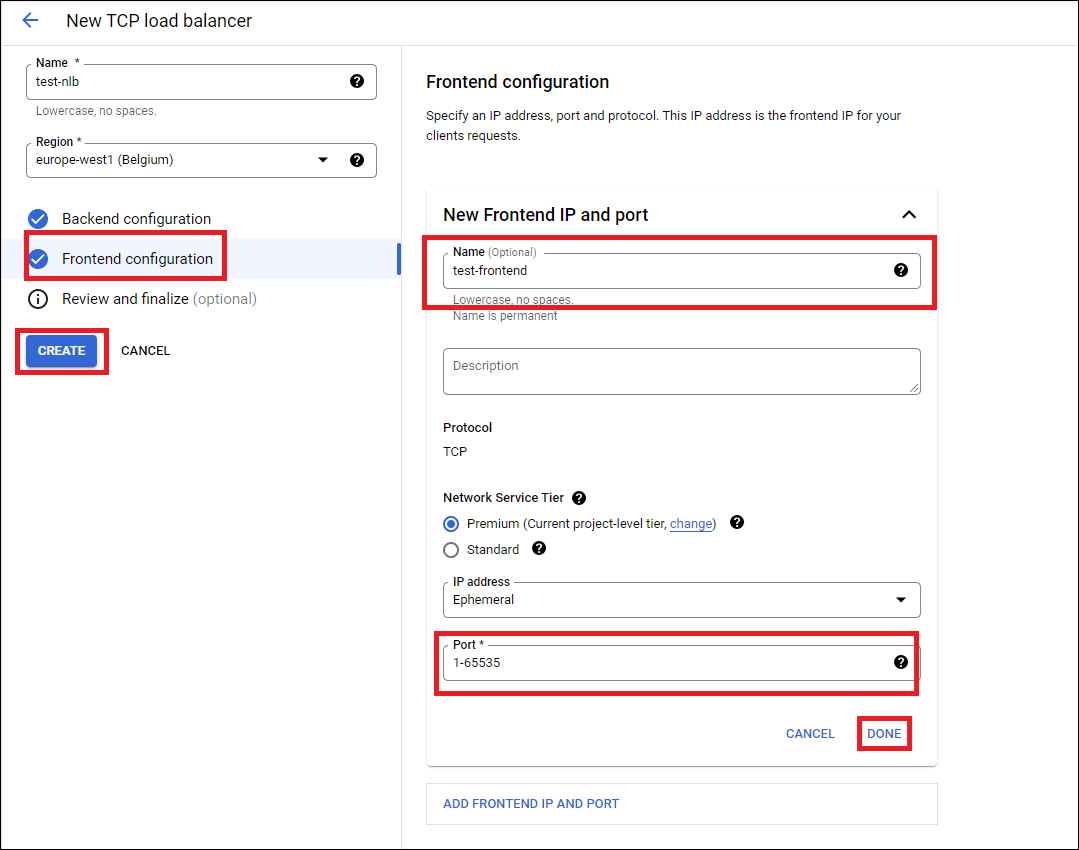Click help icon beside frontend Name field
The width and height of the screenshot is (1079, 850).
(x=901, y=270)
